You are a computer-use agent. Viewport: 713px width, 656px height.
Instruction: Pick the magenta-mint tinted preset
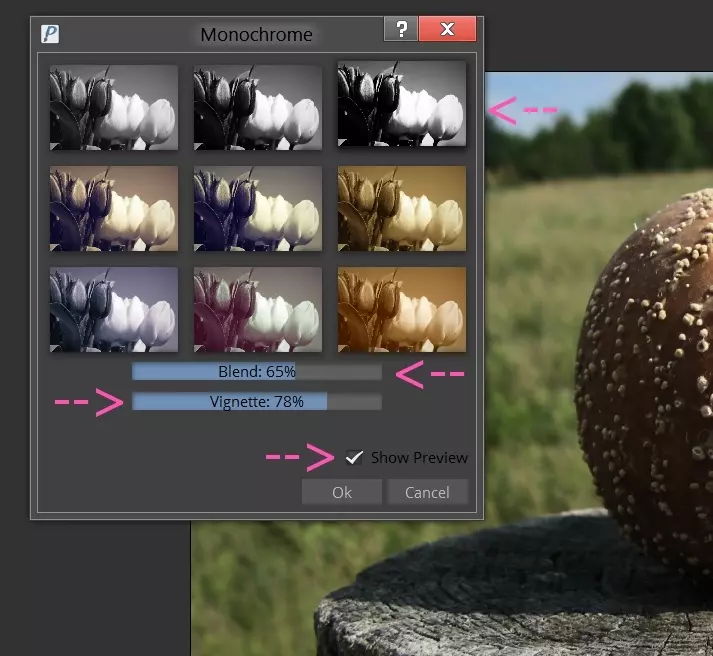coord(258,309)
